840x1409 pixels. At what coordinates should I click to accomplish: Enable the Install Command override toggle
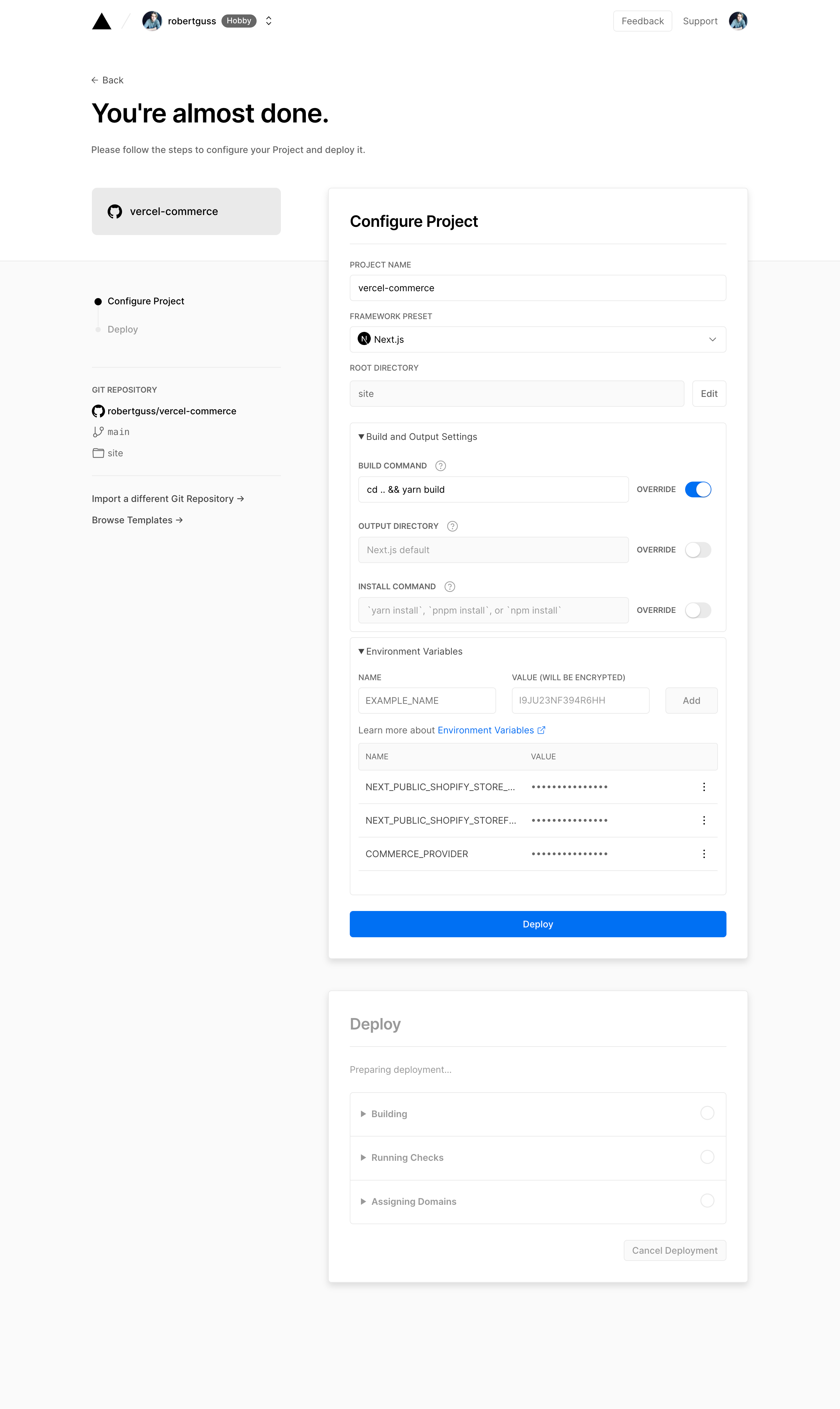point(698,611)
